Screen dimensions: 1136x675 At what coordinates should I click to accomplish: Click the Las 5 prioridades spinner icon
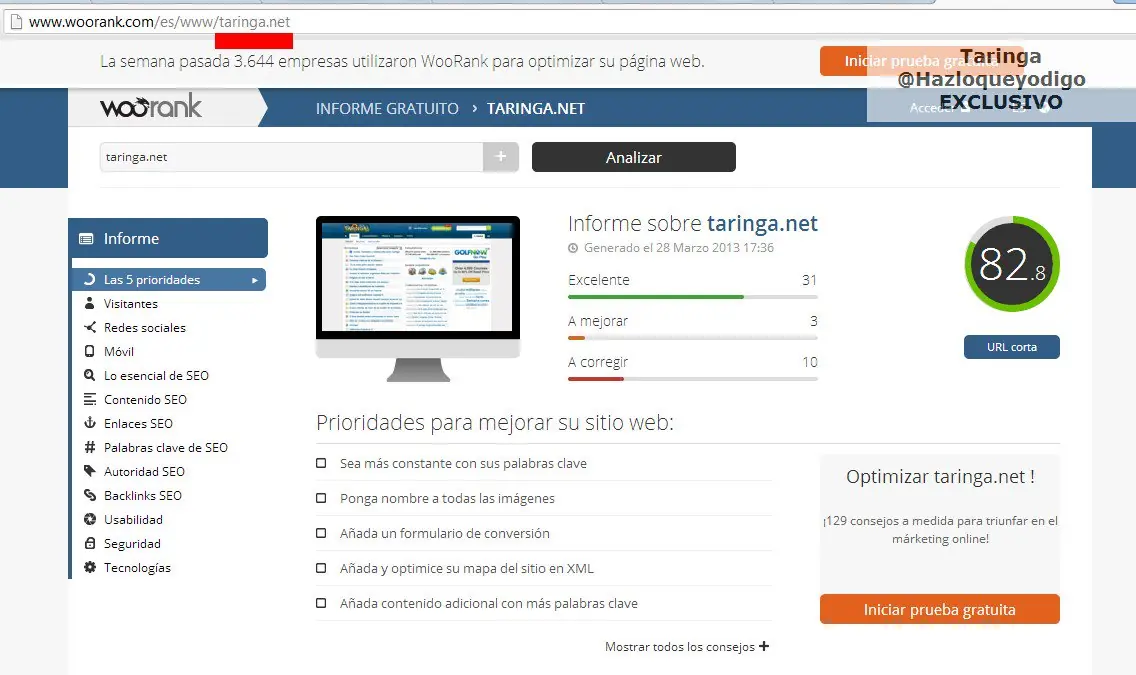pyautogui.click(x=90, y=279)
